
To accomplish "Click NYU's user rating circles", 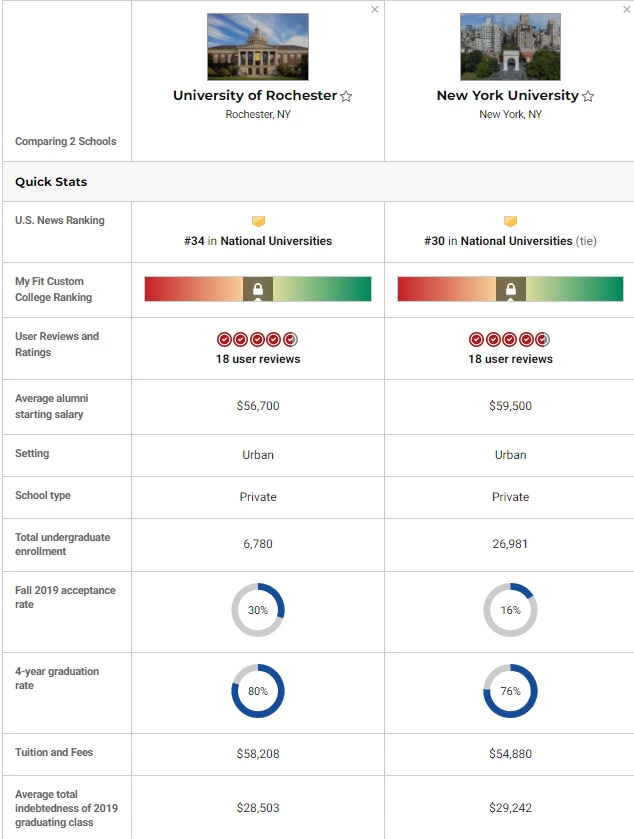I will pyautogui.click(x=509, y=339).
